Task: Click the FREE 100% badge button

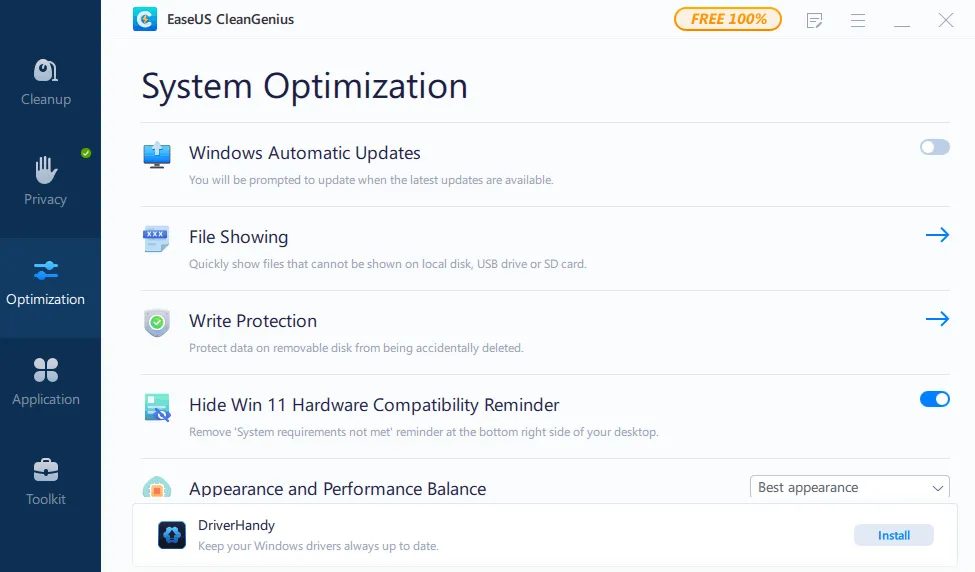Action: pos(727,19)
